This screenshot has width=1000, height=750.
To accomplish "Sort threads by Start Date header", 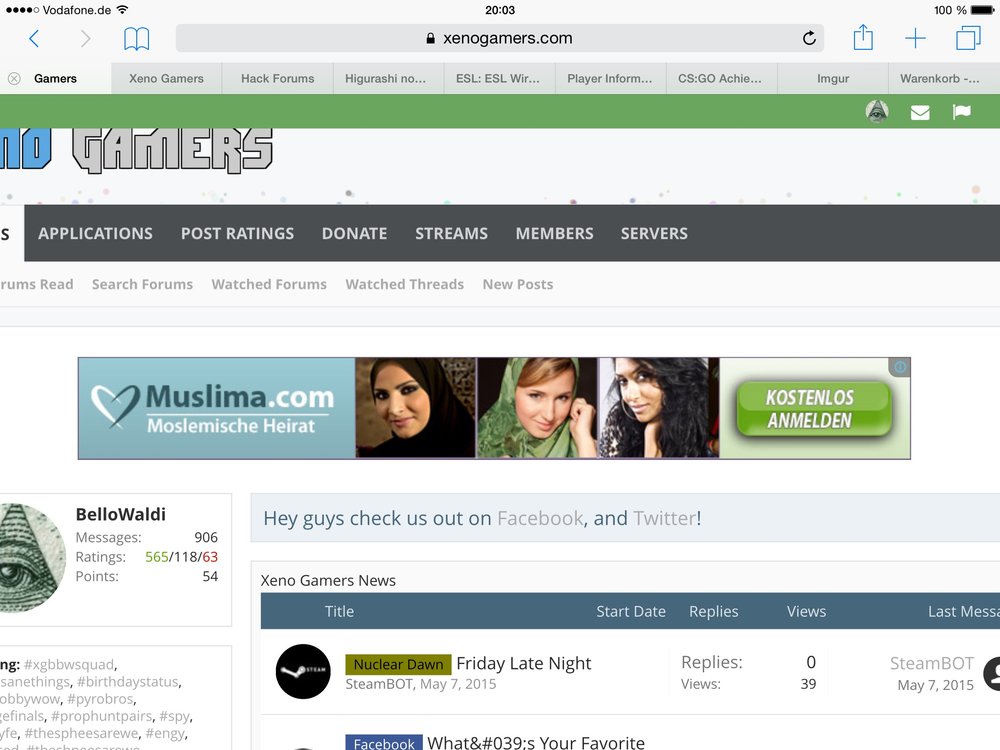I will 631,611.
